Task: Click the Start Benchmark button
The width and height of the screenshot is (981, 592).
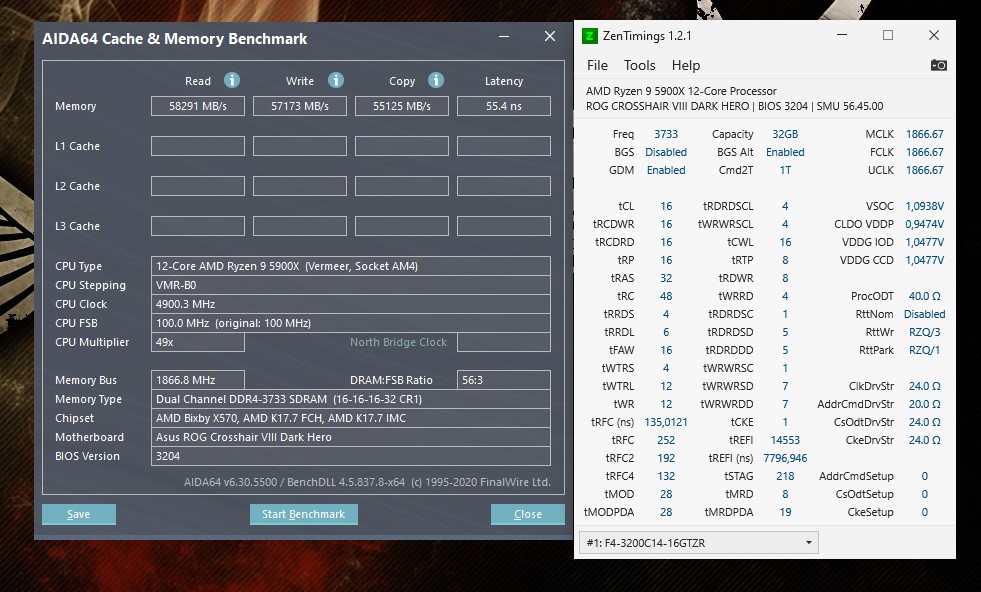Action: [303, 514]
